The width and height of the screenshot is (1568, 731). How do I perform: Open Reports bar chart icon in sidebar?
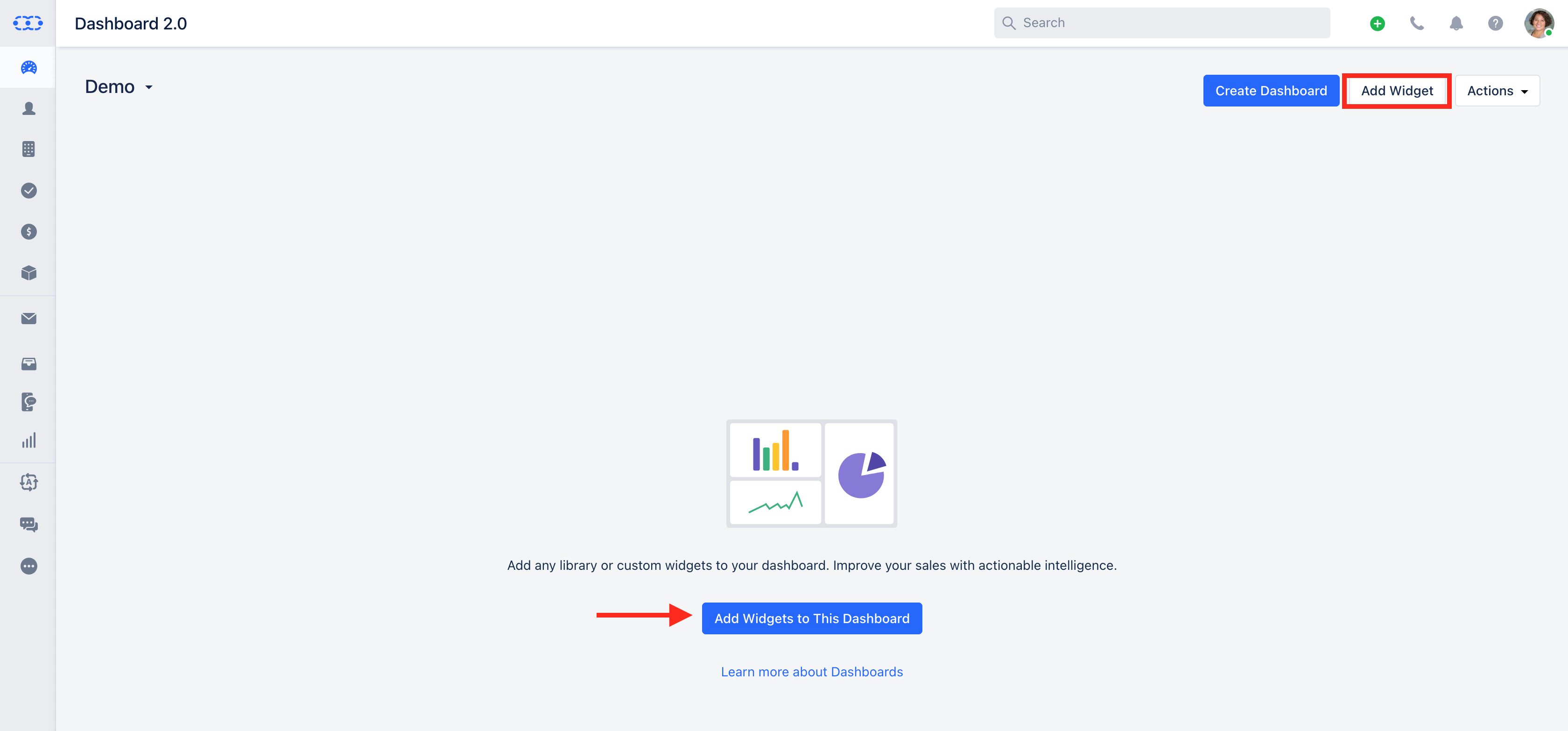coord(28,440)
